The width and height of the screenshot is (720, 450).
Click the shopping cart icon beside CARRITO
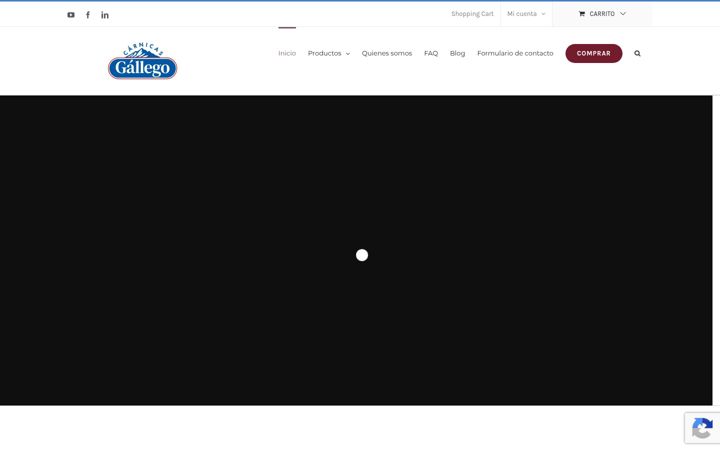[x=581, y=14]
